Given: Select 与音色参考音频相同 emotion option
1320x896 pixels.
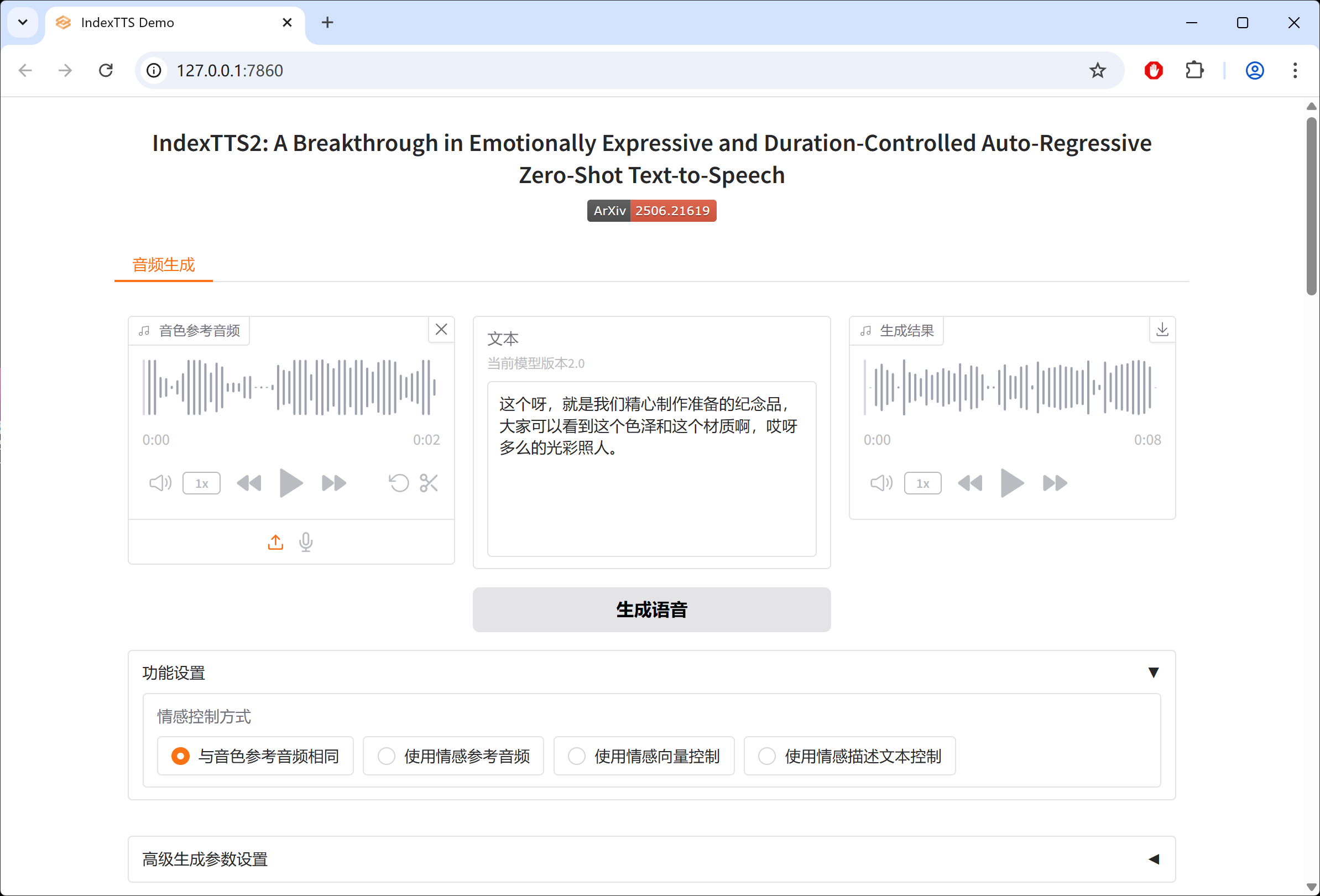Looking at the screenshot, I should 255,756.
